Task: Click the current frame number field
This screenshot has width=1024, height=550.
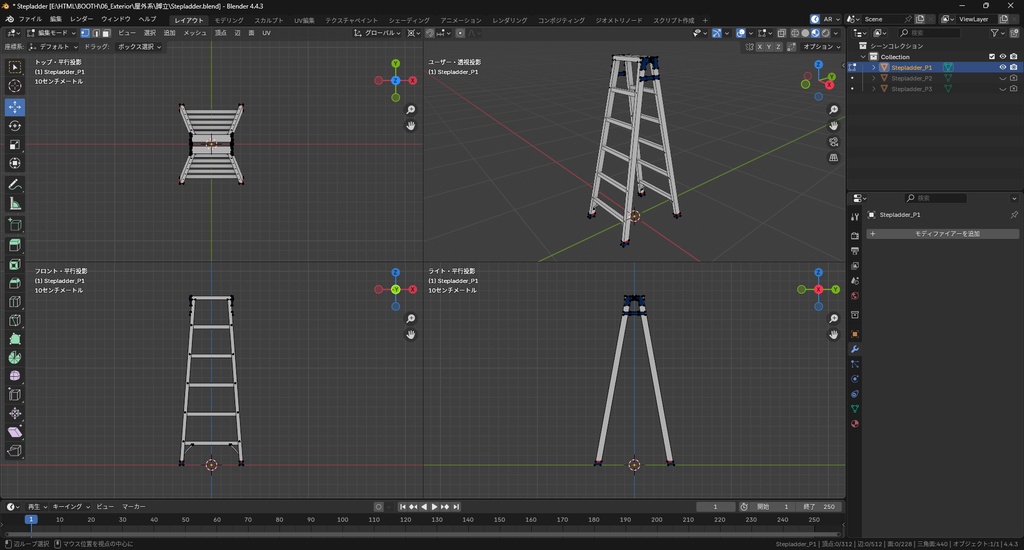Action: pyautogui.click(x=716, y=507)
